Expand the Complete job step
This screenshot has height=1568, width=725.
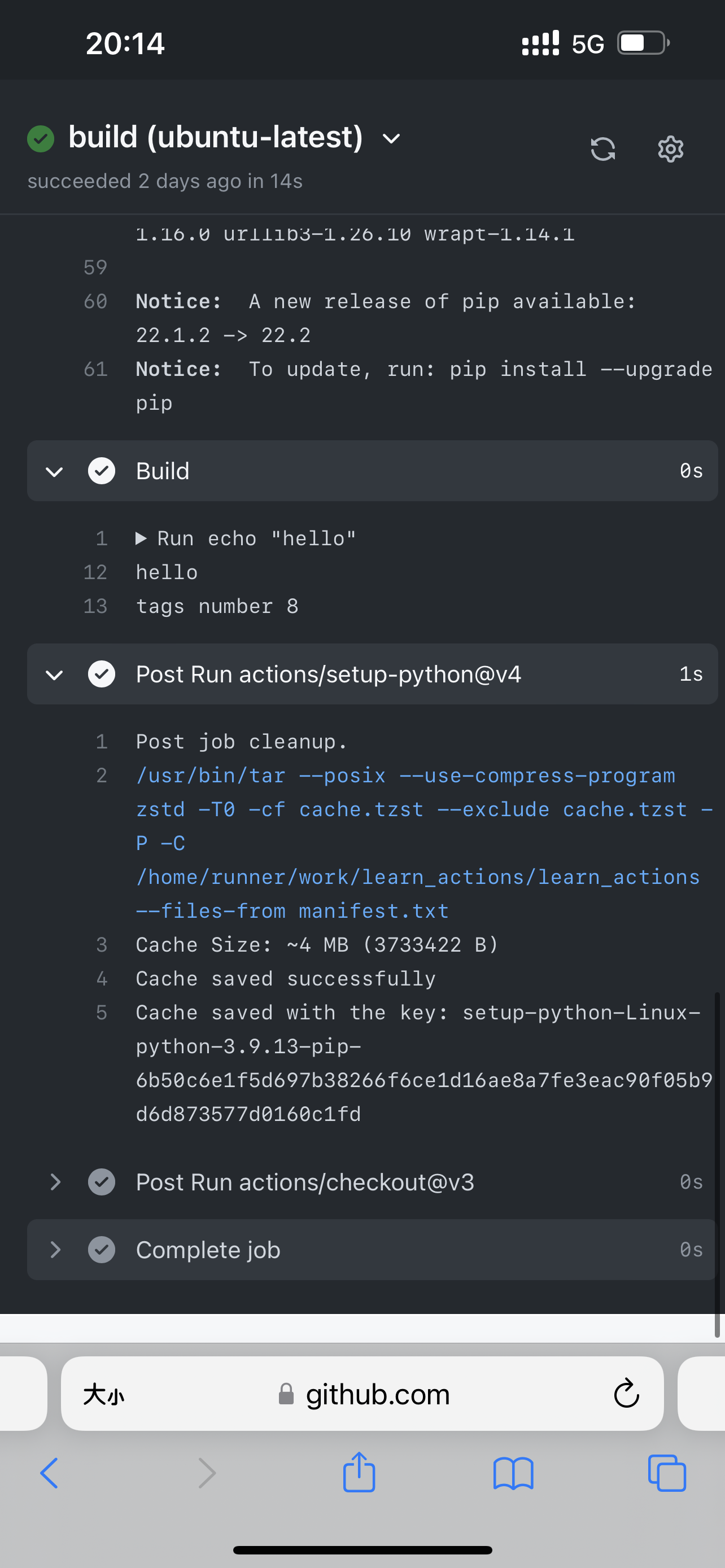[x=55, y=1250]
